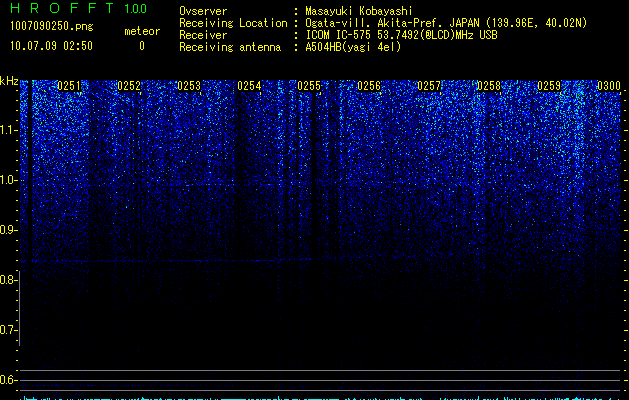This screenshot has height=400, width=629.
Task: Click the 0258 time marker
Action: coord(489,86)
